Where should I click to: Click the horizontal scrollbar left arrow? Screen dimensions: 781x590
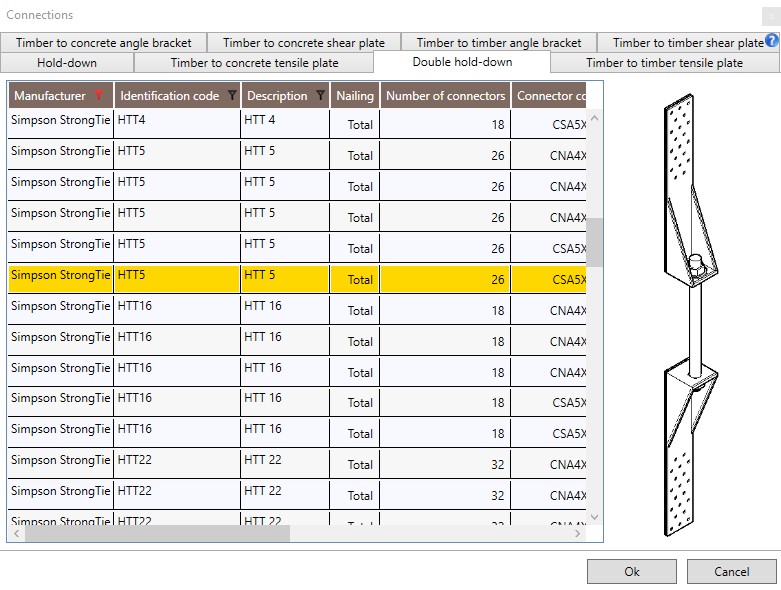click(x=16, y=533)
